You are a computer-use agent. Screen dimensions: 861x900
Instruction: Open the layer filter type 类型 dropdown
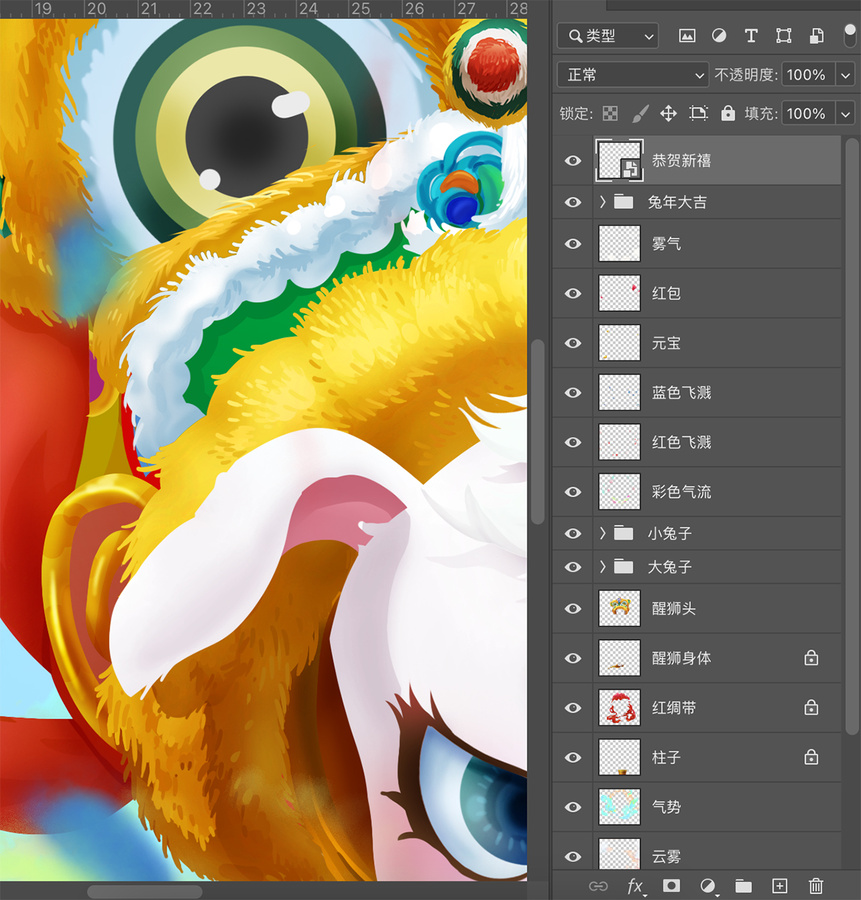click(x=608, y=36)
